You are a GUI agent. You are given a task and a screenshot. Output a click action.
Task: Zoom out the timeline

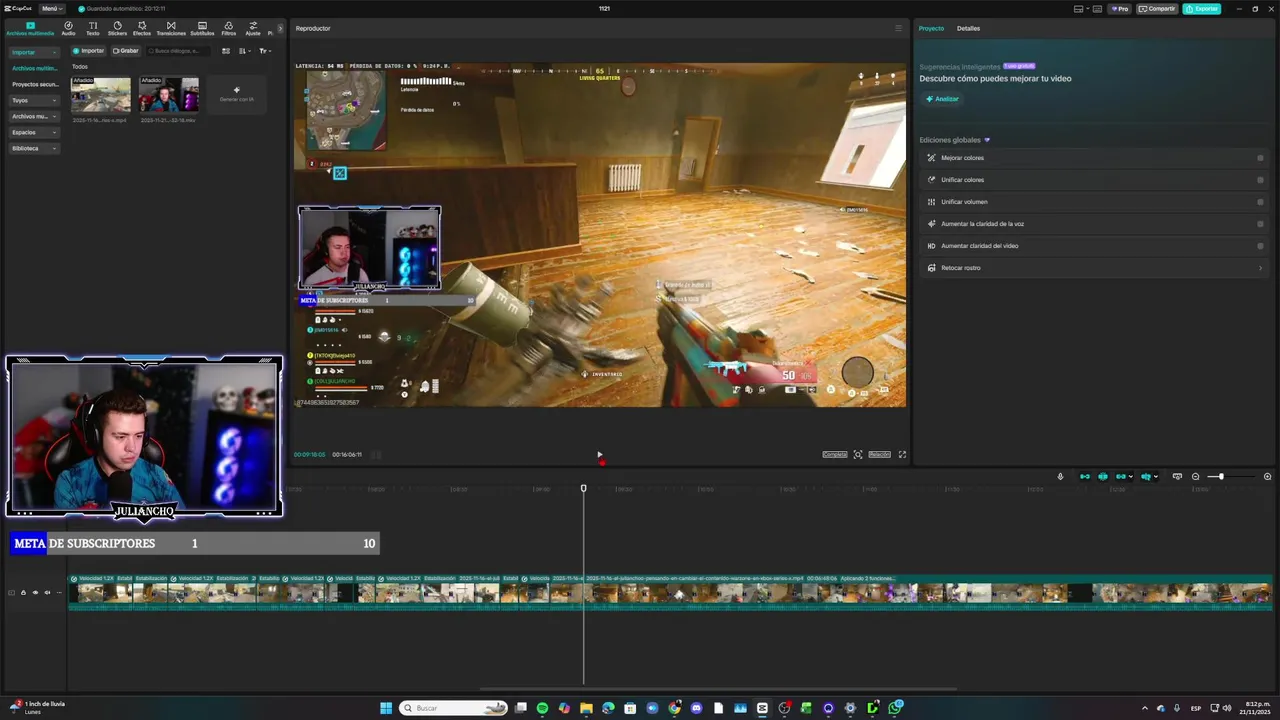coord(1195,476)
